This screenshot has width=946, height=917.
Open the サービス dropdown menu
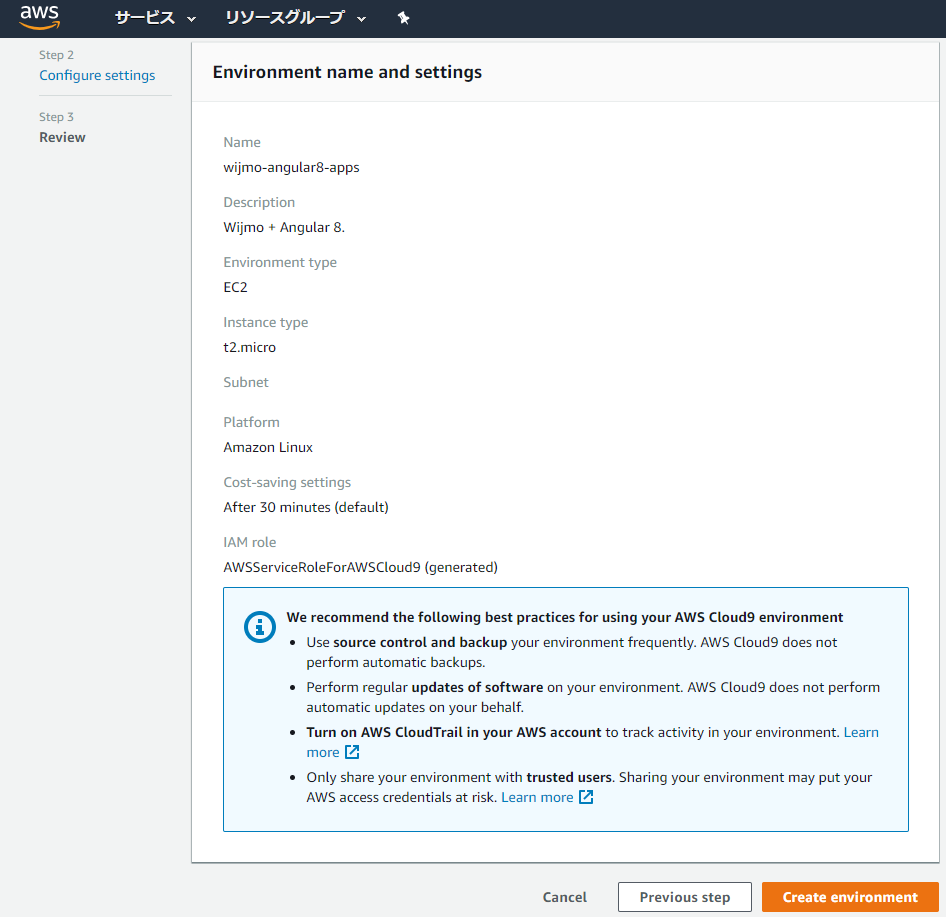[x=156, y=18]
